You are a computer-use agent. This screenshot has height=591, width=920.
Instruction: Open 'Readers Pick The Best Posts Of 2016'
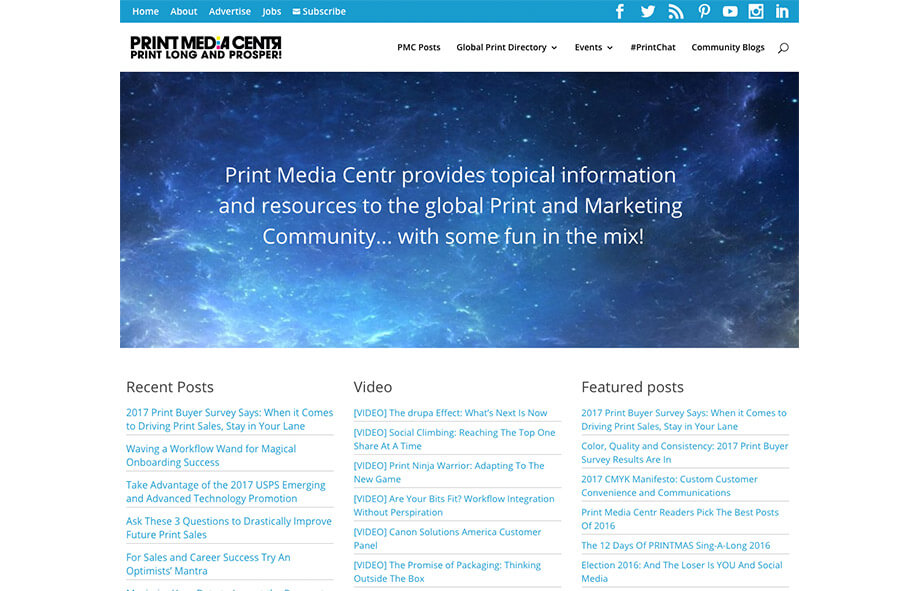pyautogui.click(x=680, y=519)
